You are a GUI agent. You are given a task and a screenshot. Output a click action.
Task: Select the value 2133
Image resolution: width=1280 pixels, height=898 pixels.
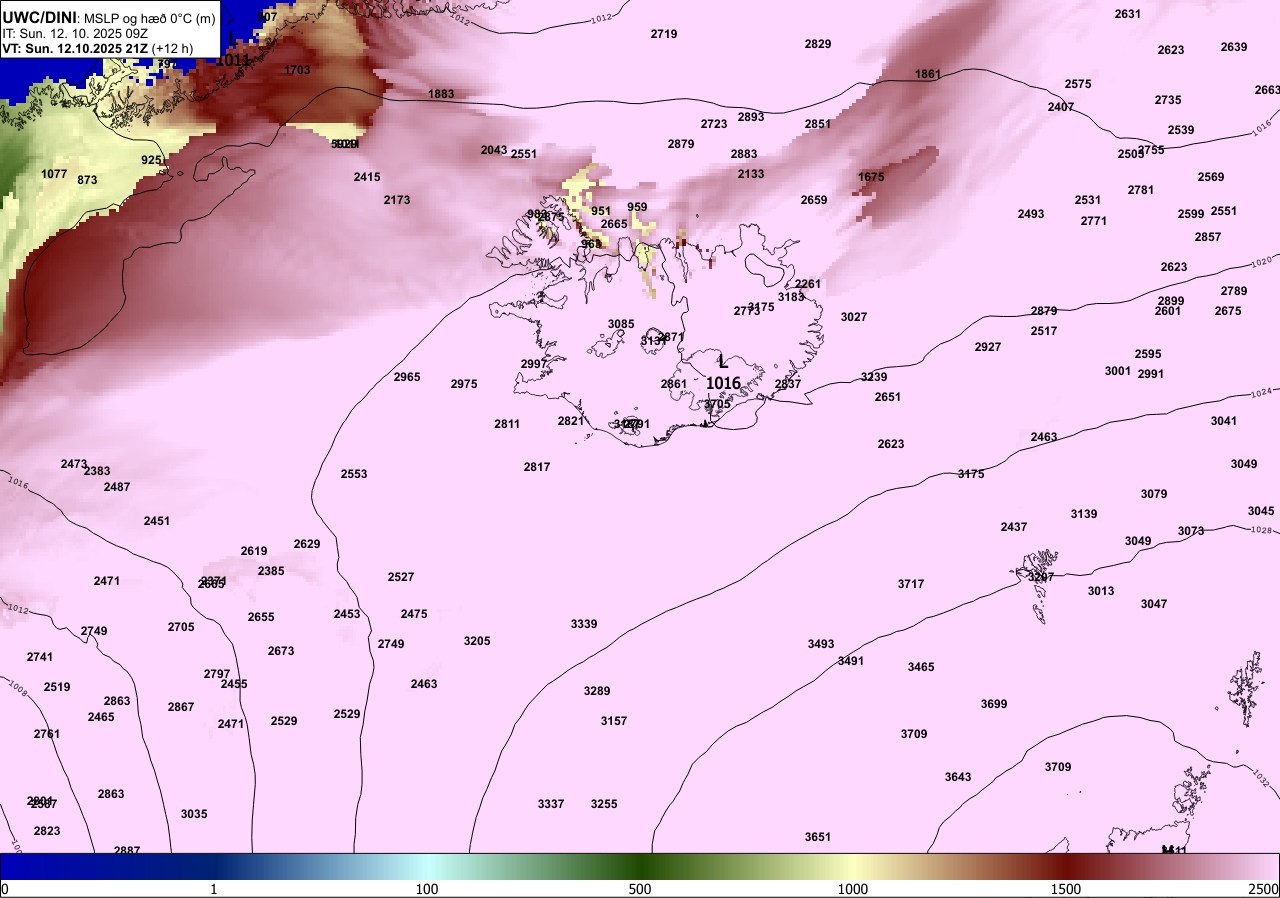point(751,174)
